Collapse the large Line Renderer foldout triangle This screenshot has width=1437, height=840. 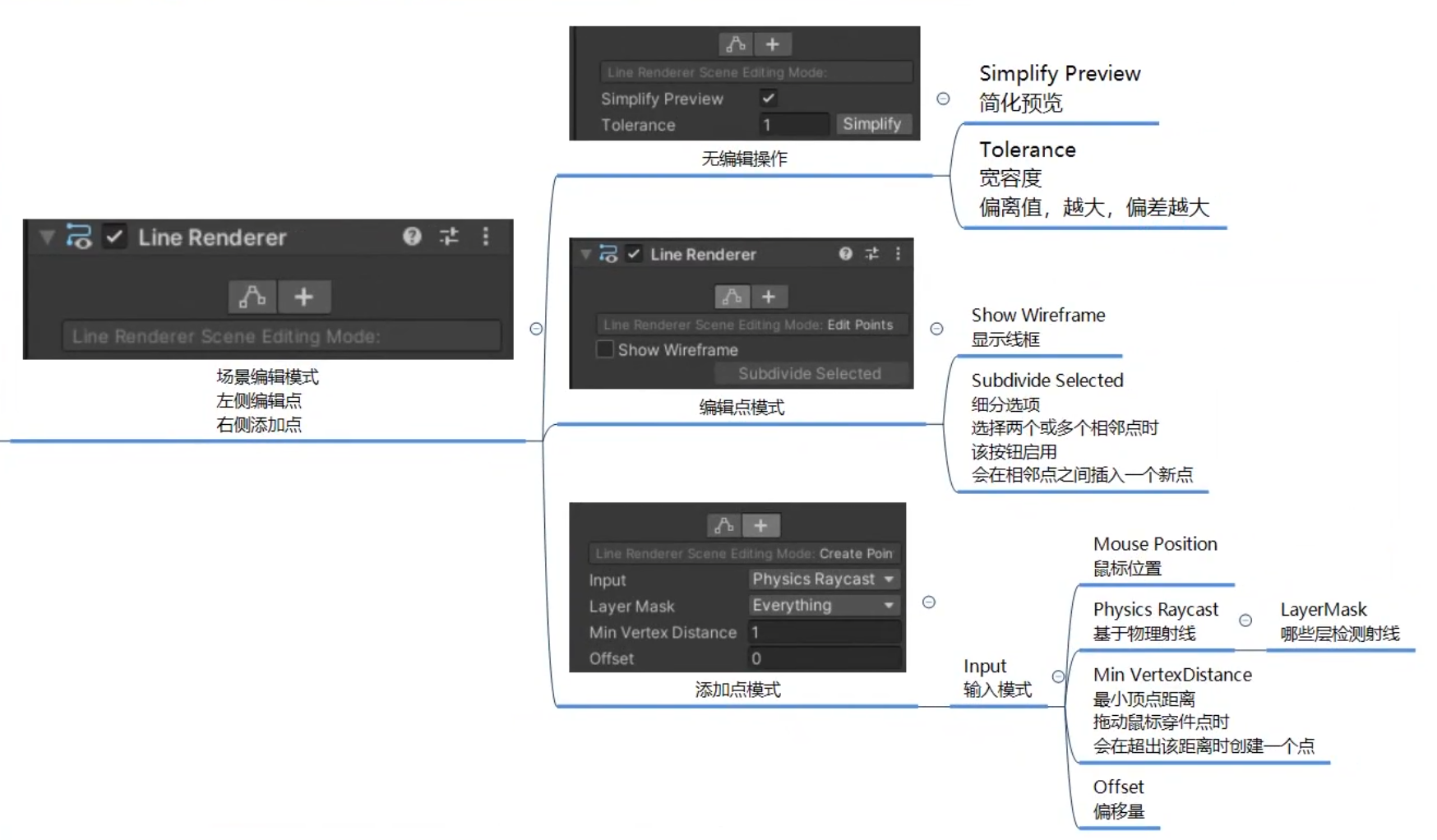(x=47, y=238)
